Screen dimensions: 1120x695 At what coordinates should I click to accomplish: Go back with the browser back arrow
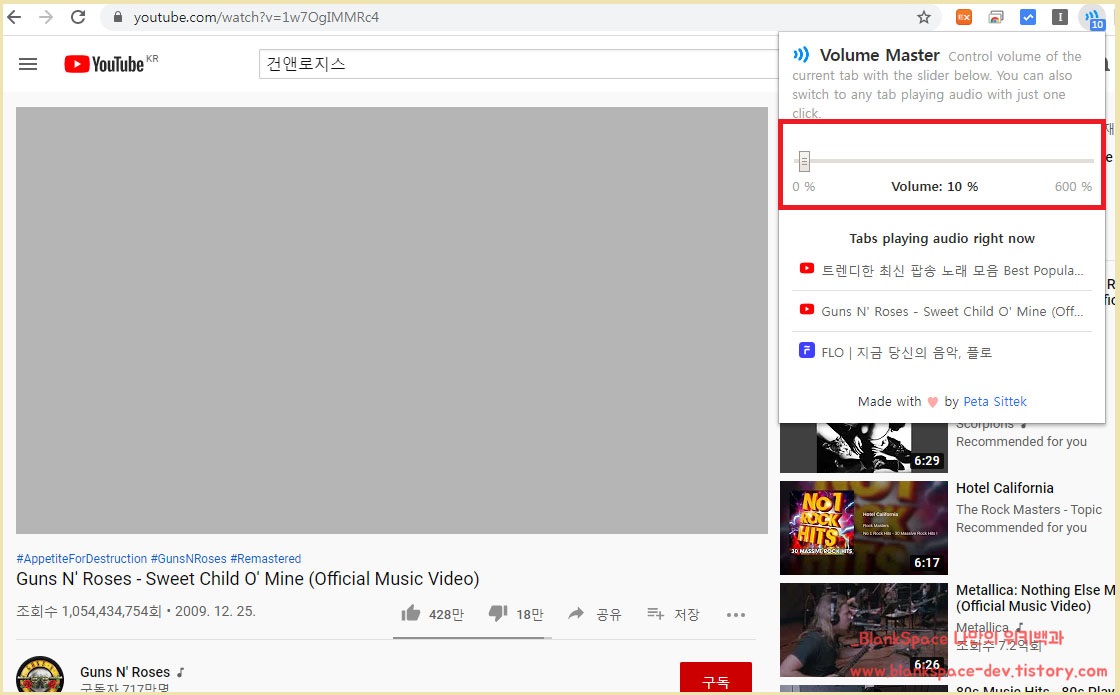tap(14, 16)
